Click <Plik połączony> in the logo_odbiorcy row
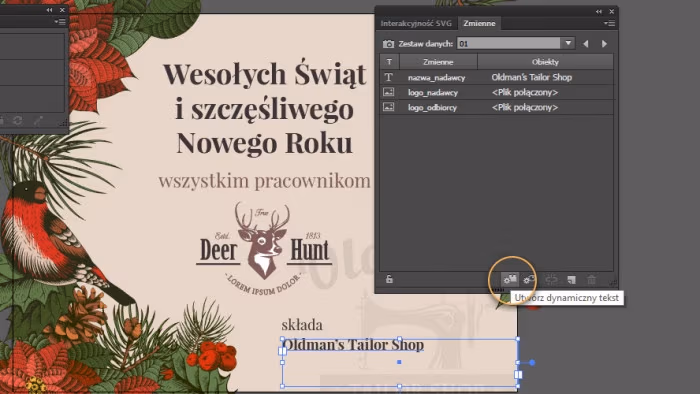The image size is (700, 394). pyautogui.click(x=525, y=107)
